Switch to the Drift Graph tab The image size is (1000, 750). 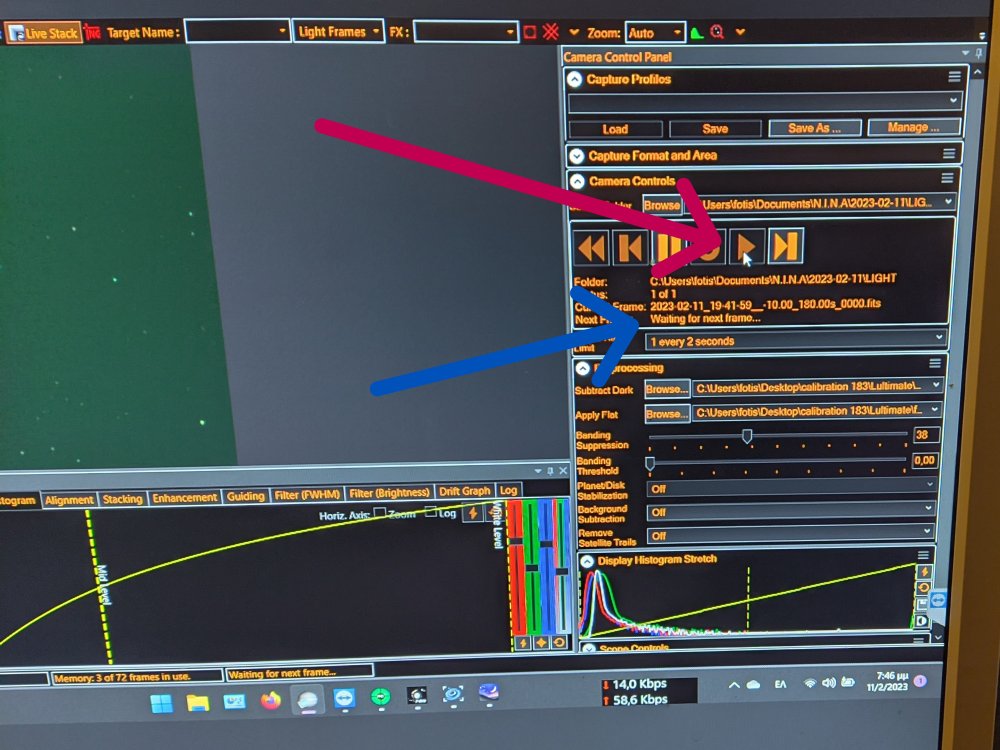(465, 492)
